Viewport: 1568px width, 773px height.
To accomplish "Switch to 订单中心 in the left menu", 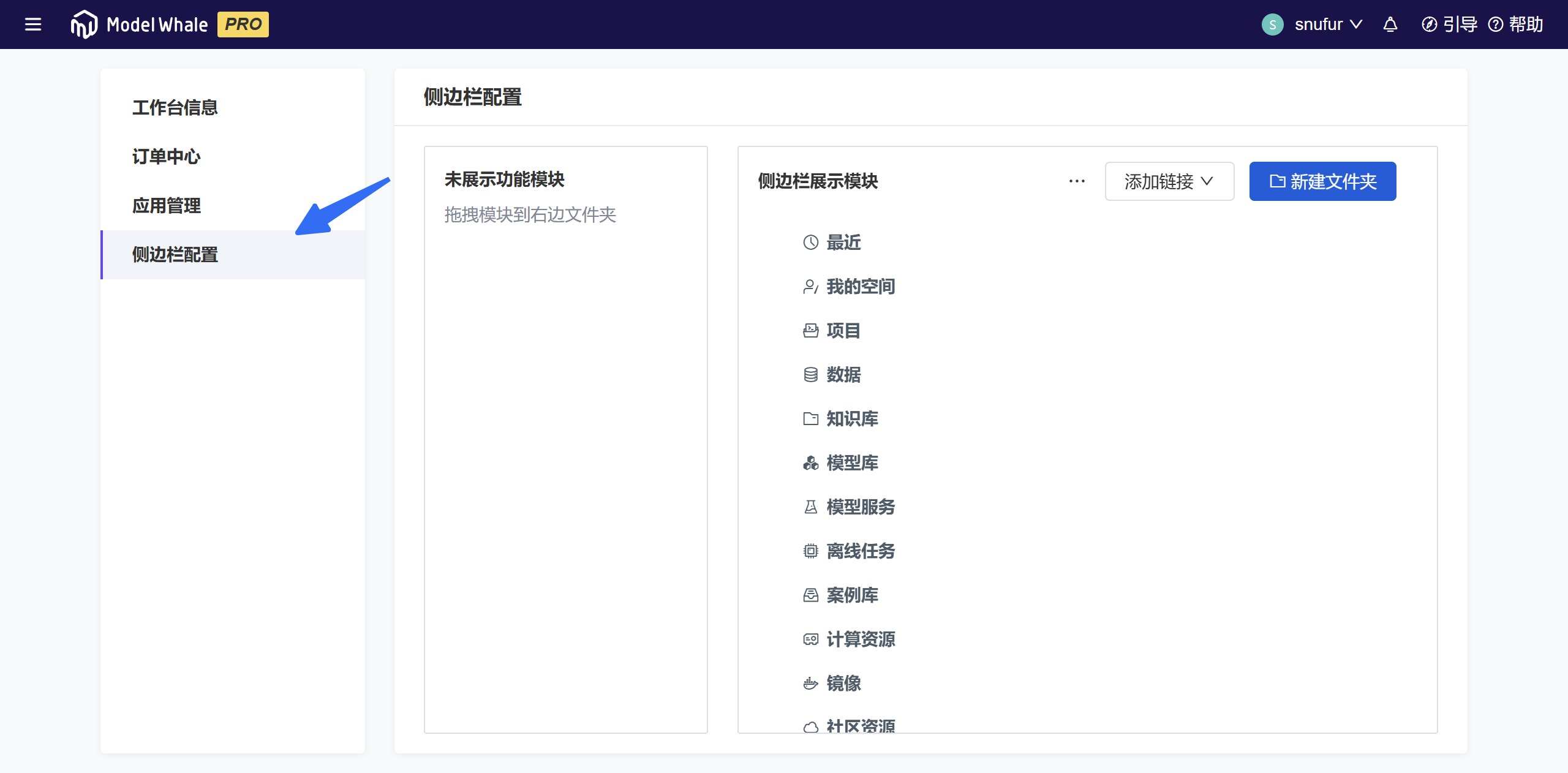I will tap(166, 156).
